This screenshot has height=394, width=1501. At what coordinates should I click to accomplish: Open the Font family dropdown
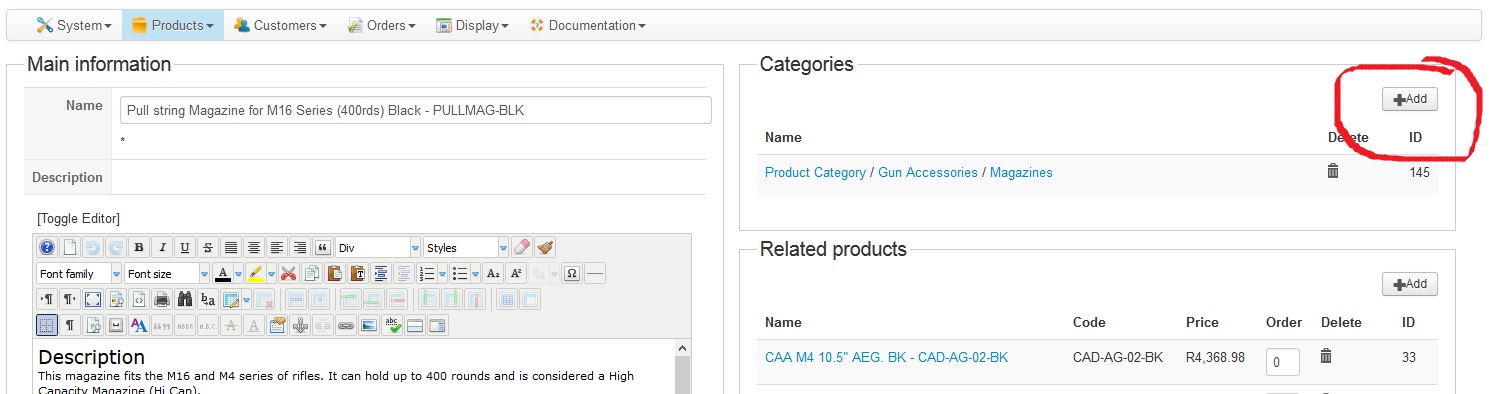pos(80,273)
